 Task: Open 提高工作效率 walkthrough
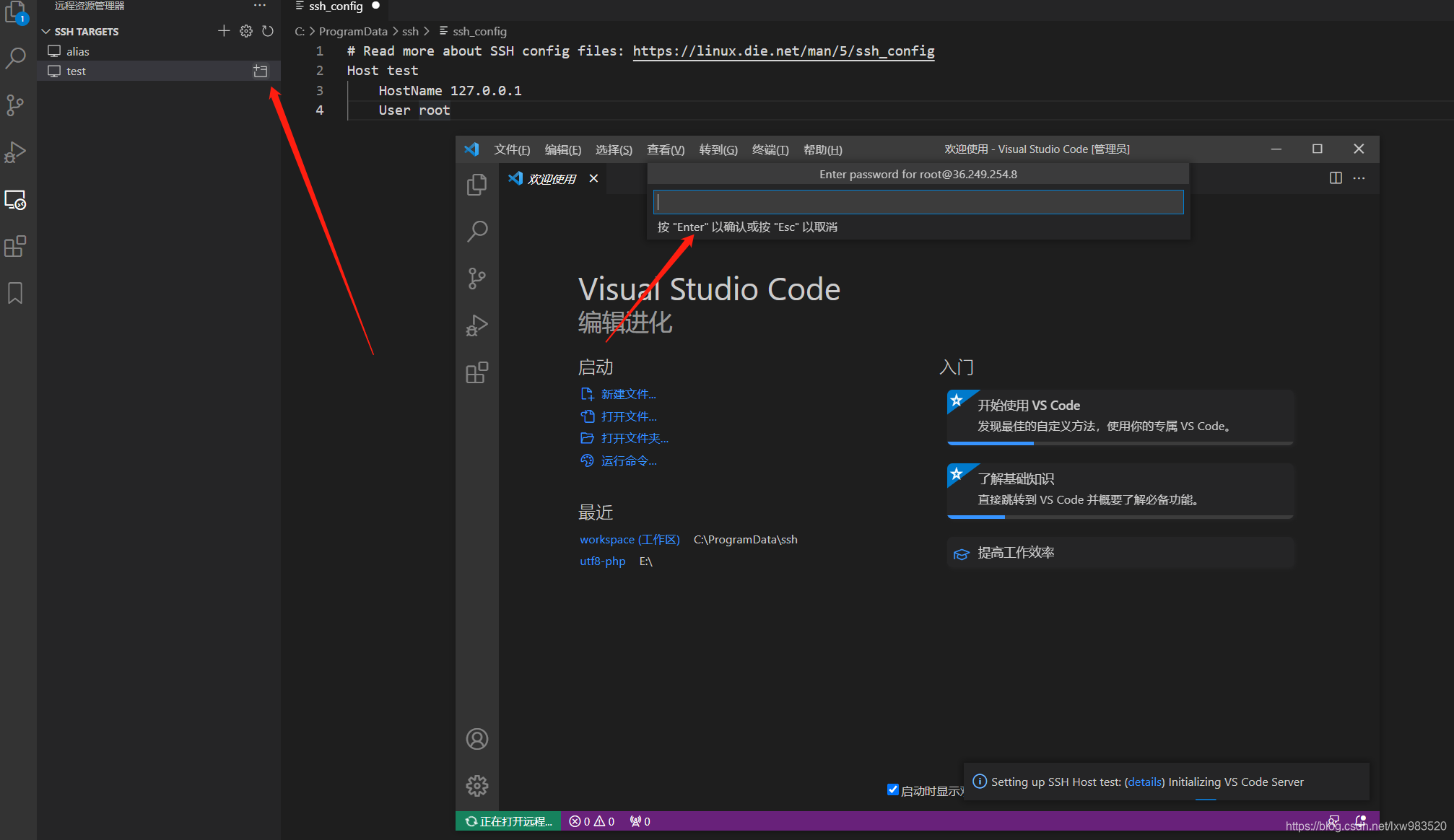pyautogui.click(x=1120, y=553)
